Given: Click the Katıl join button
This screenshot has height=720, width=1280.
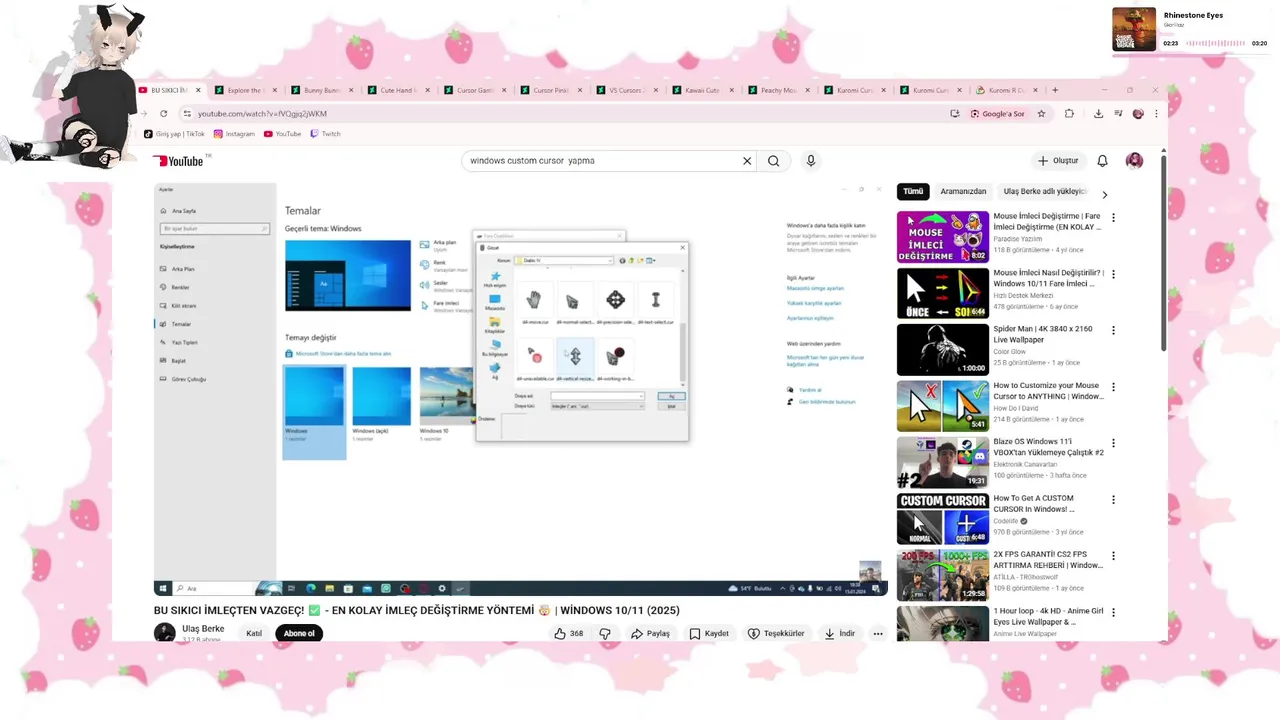Looking at the screenshot, I should point(254,633).
